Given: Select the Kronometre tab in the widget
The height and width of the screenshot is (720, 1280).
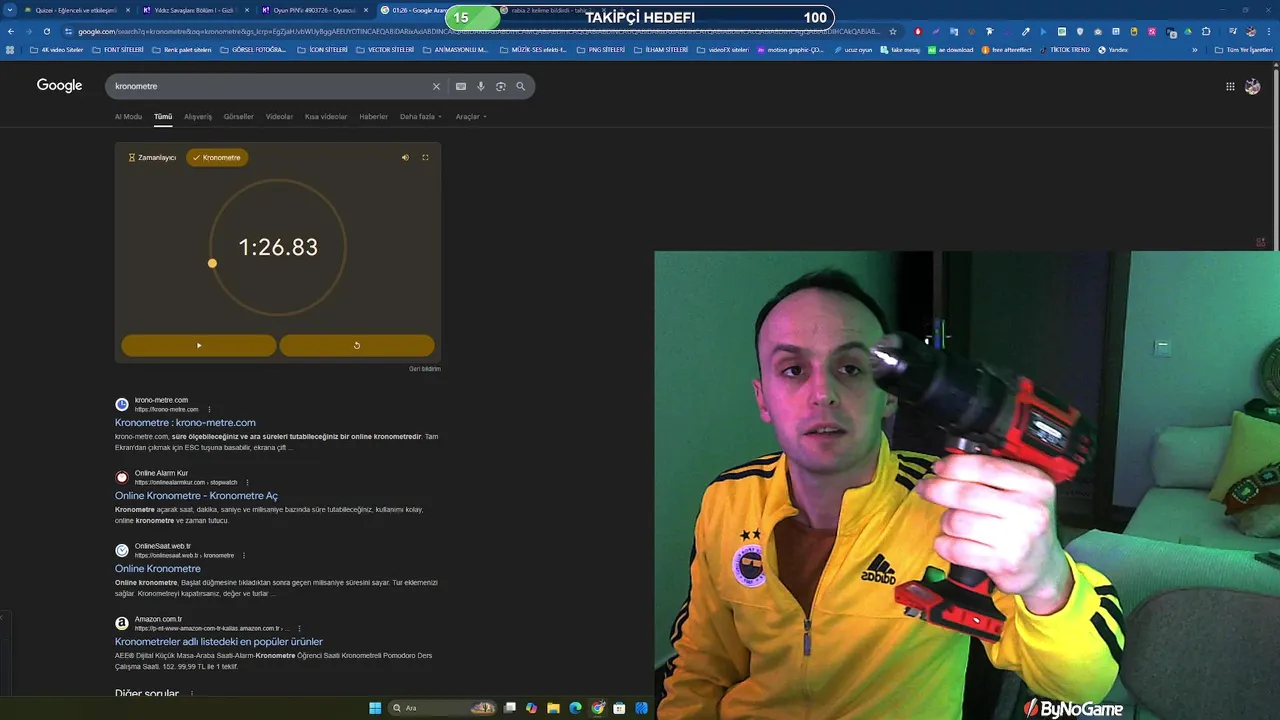Looking at the screenshot, I should click(217, 157).
